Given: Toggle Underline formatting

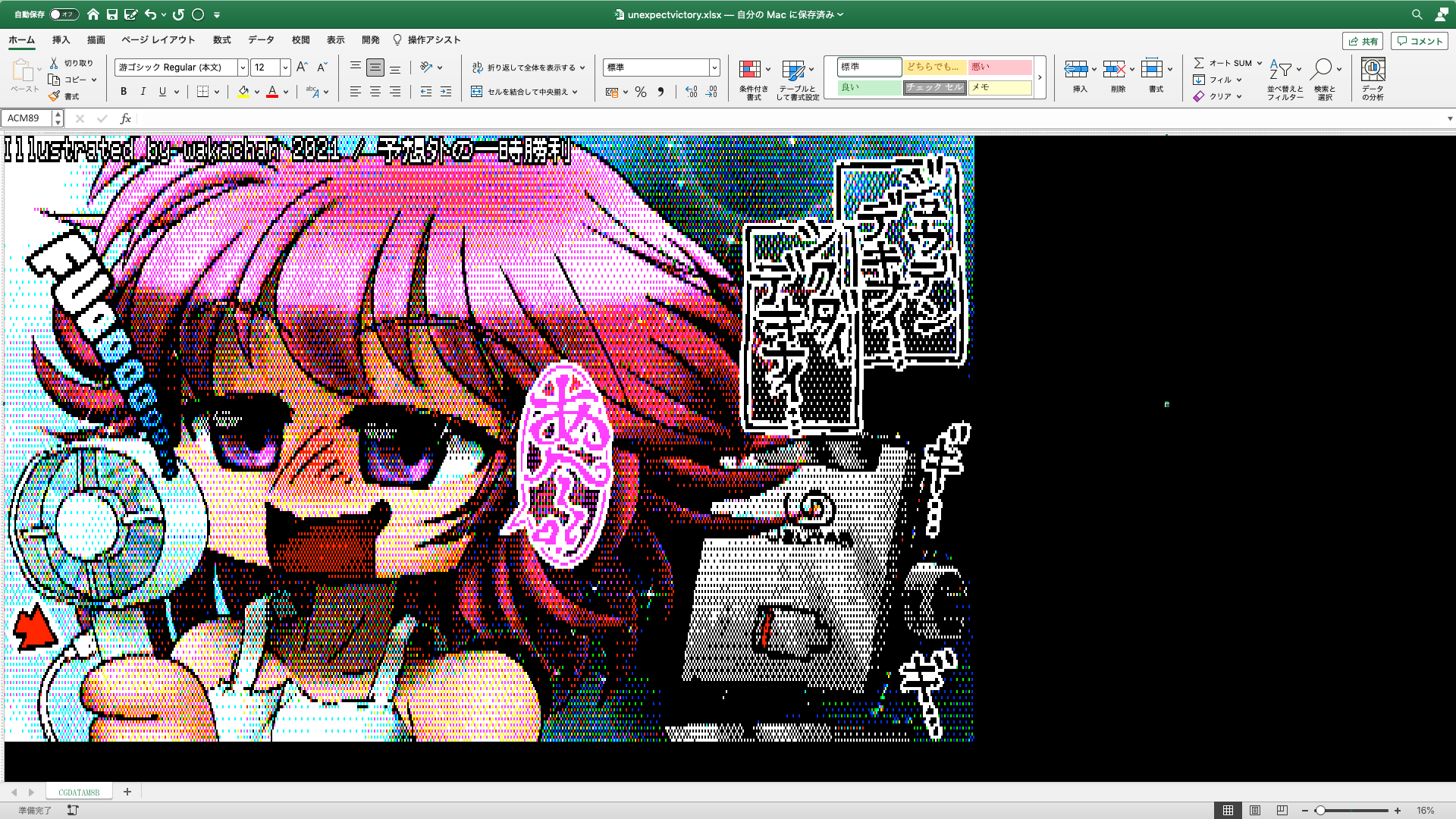Looking at the screenshot, I should pos(162,92).
